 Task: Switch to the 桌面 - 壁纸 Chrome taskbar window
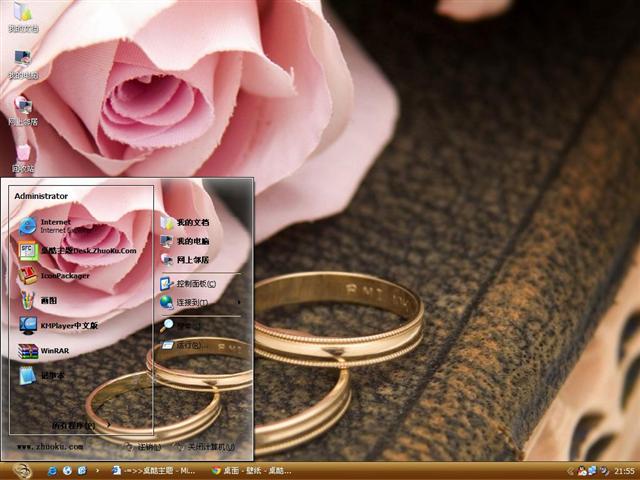click(251, 471)
